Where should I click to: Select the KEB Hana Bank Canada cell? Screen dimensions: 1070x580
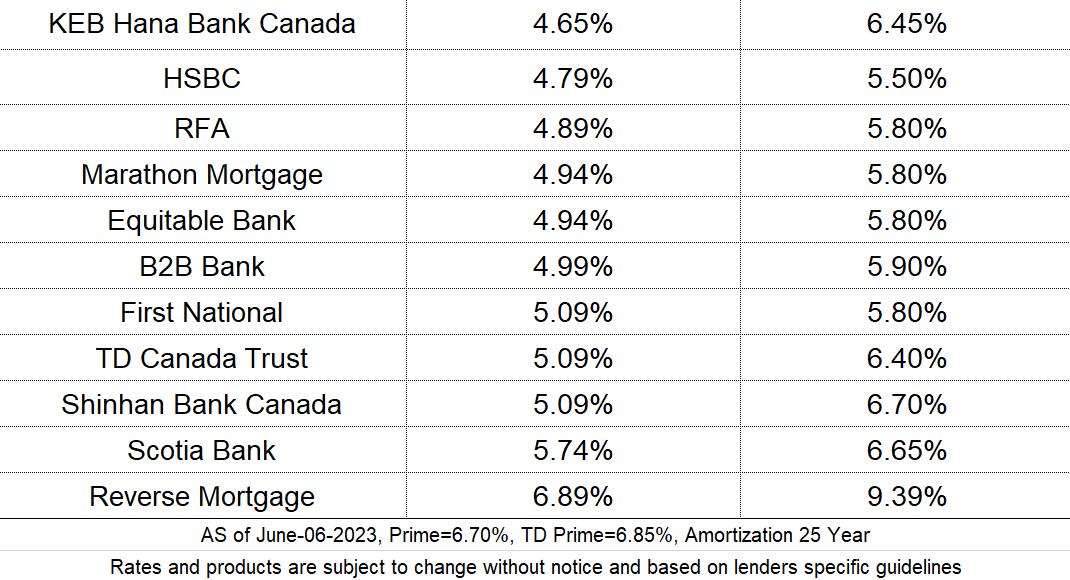203,24
